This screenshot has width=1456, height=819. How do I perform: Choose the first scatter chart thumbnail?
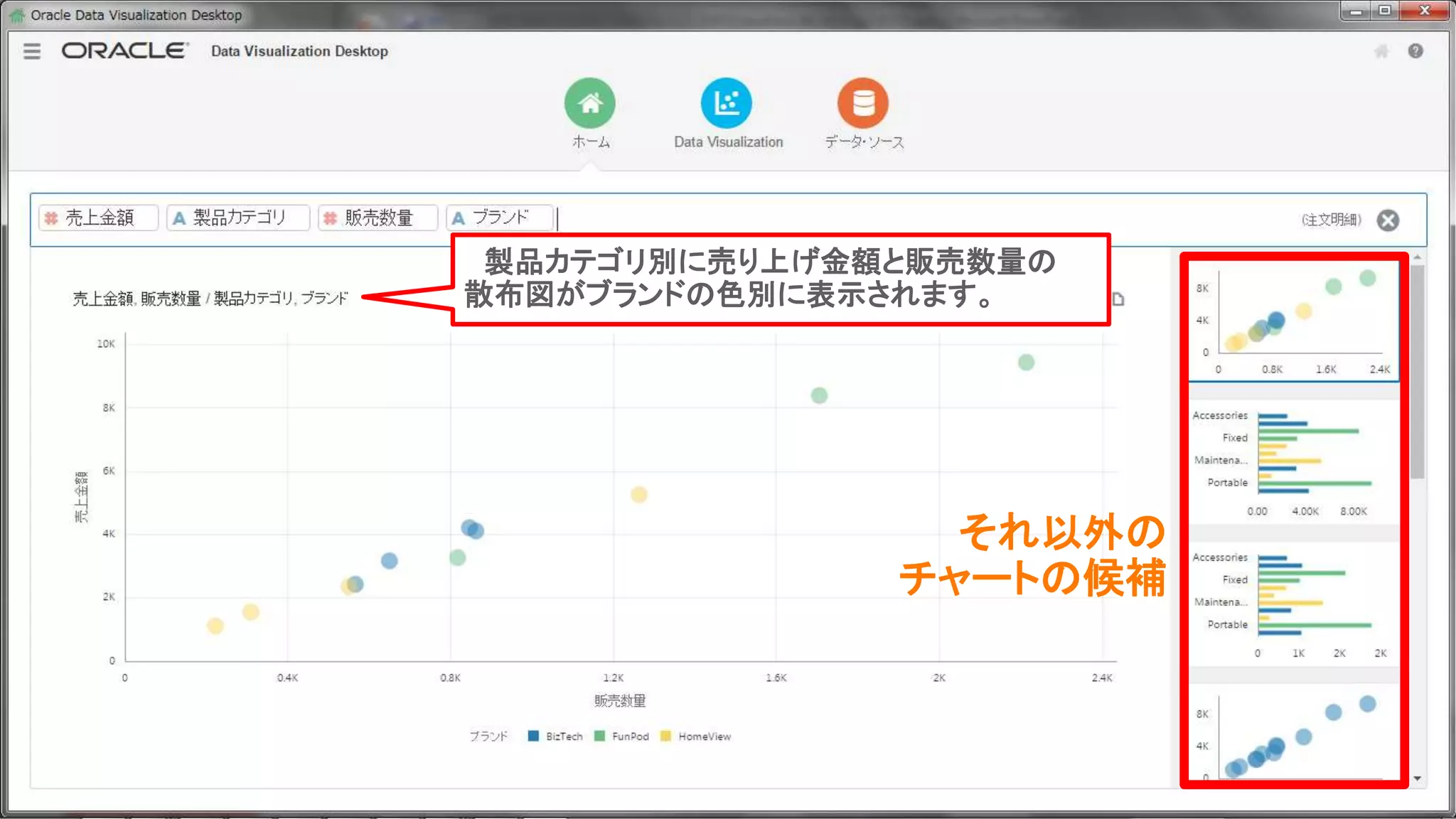[x=1293, y=321]
